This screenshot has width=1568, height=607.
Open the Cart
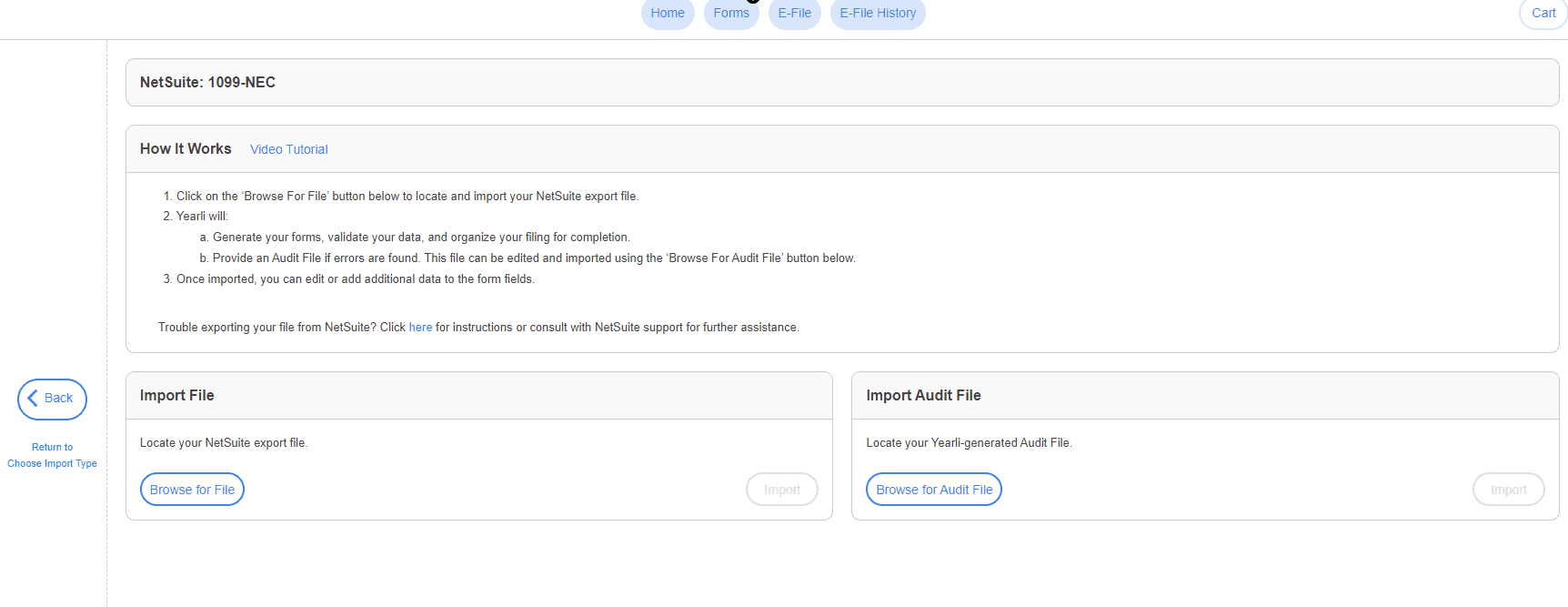(1543, 14)
